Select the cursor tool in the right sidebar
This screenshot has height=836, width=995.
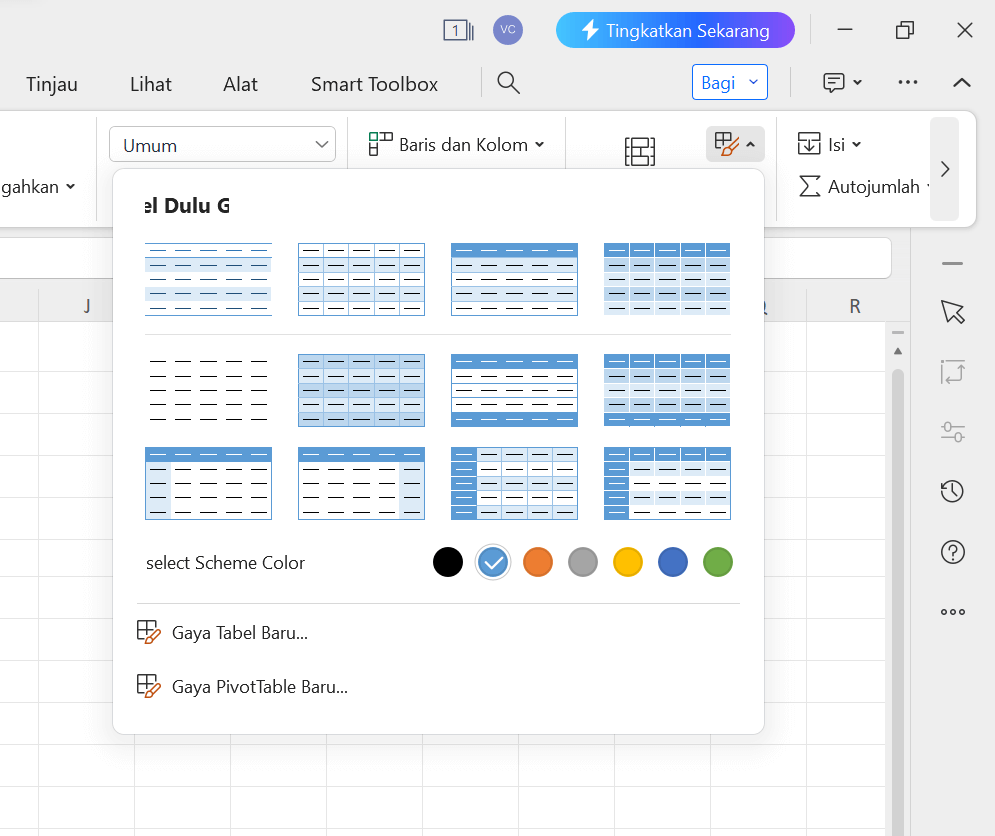[x=952, y=312]
